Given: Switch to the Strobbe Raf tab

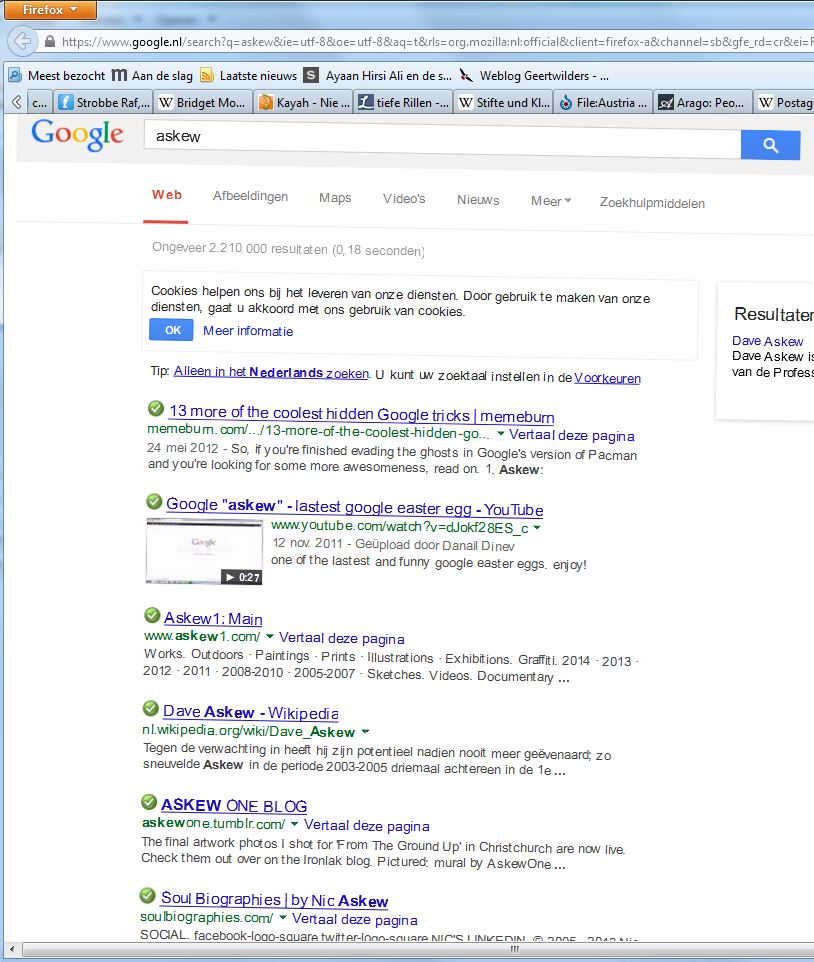Looking at the screenshot, I should tap(104, 102).
